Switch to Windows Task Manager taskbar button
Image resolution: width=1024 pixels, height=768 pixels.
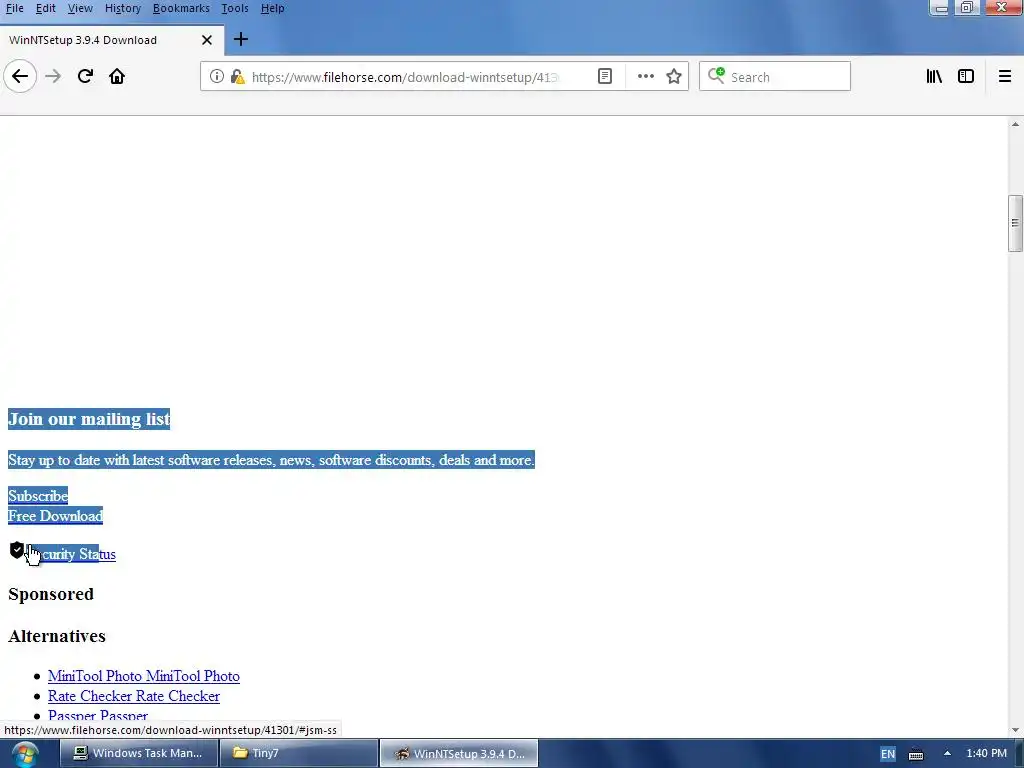point(139,754)
